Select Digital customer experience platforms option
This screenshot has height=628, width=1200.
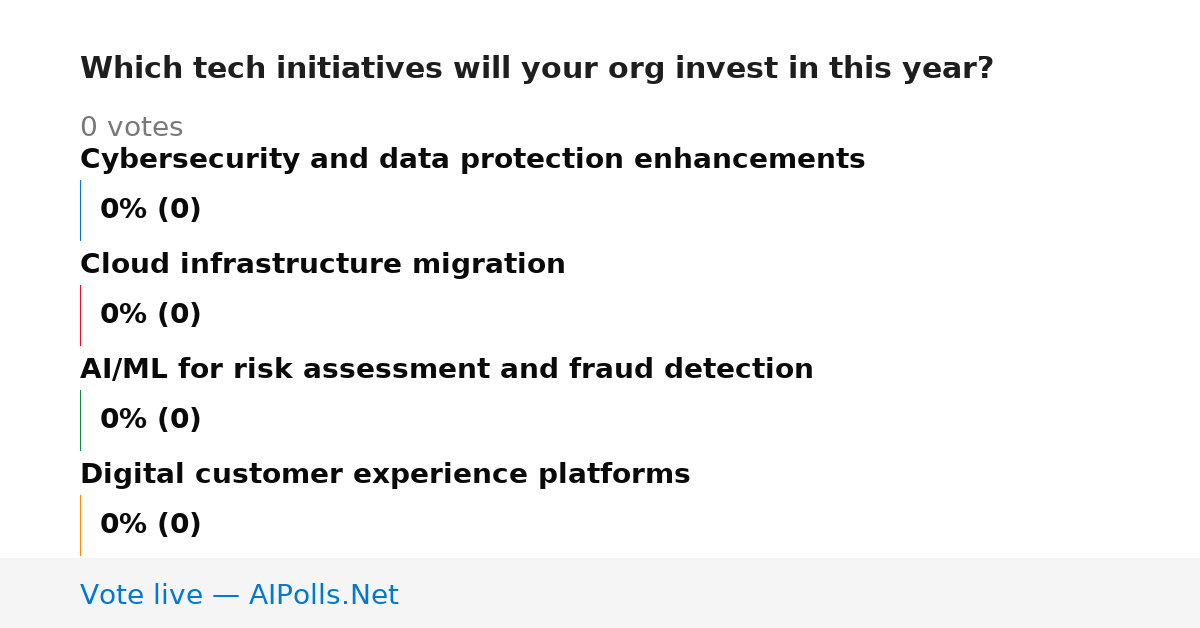(385, 475)
